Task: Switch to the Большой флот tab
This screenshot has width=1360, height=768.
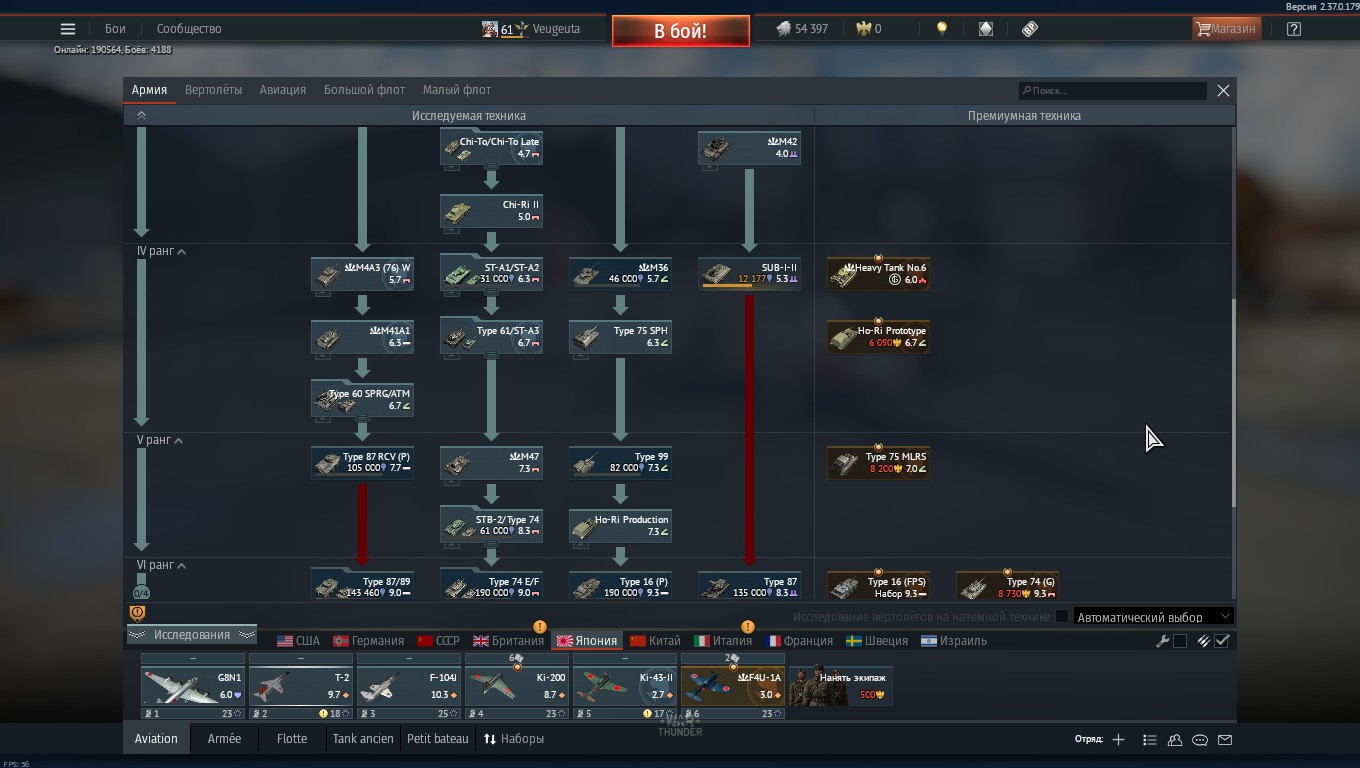Action: click(x=364, y=90)
